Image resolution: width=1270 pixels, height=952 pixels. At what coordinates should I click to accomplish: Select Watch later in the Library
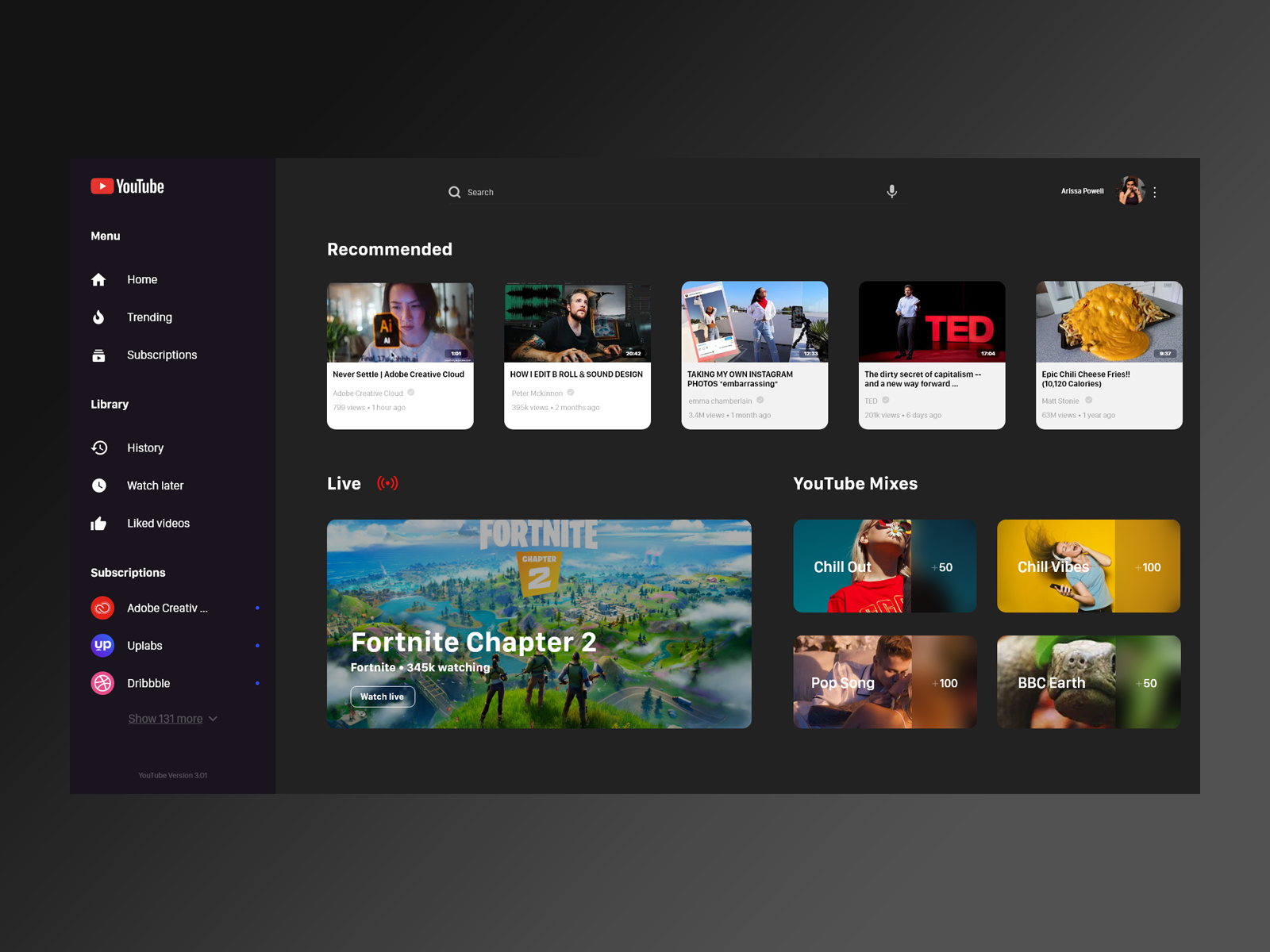156,486
